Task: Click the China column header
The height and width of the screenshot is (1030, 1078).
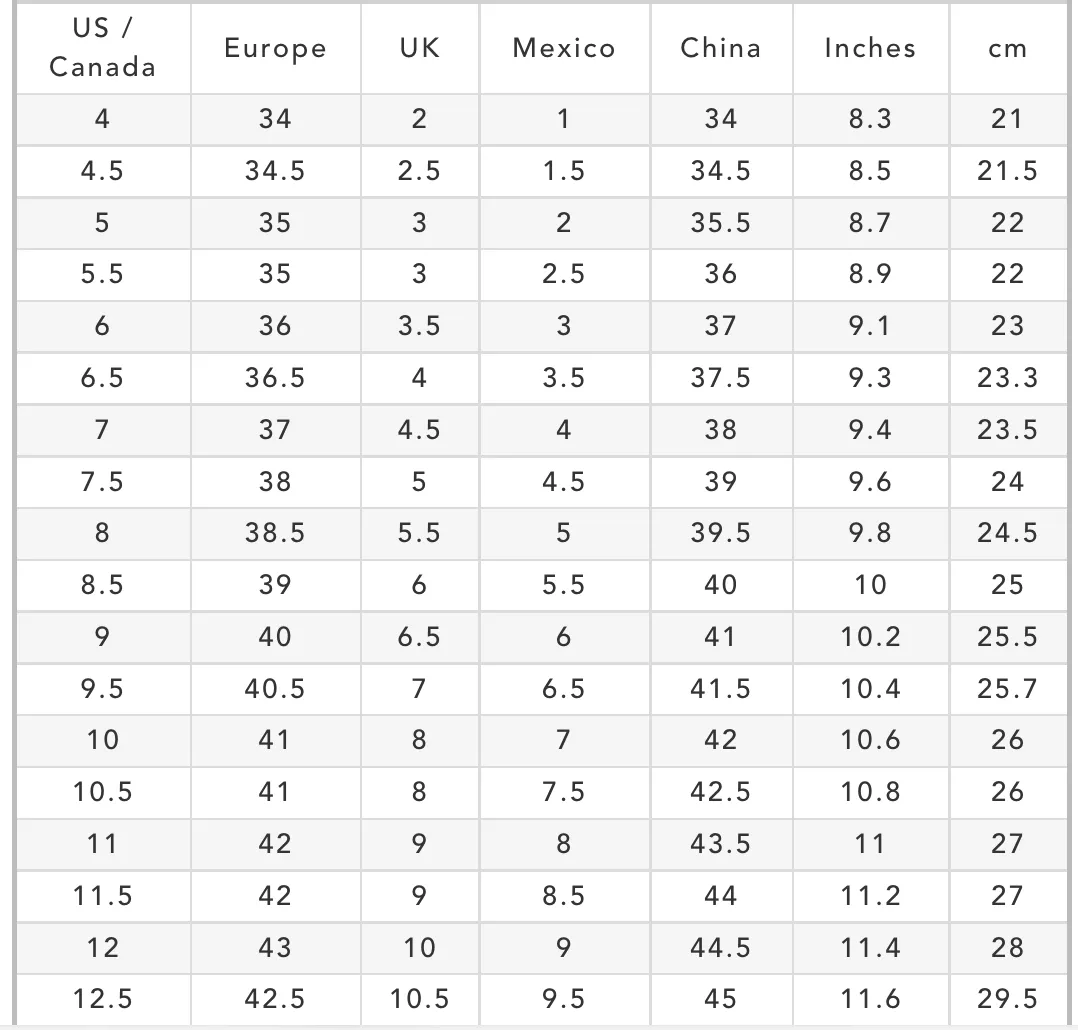Action: click(x=721, y=48)
